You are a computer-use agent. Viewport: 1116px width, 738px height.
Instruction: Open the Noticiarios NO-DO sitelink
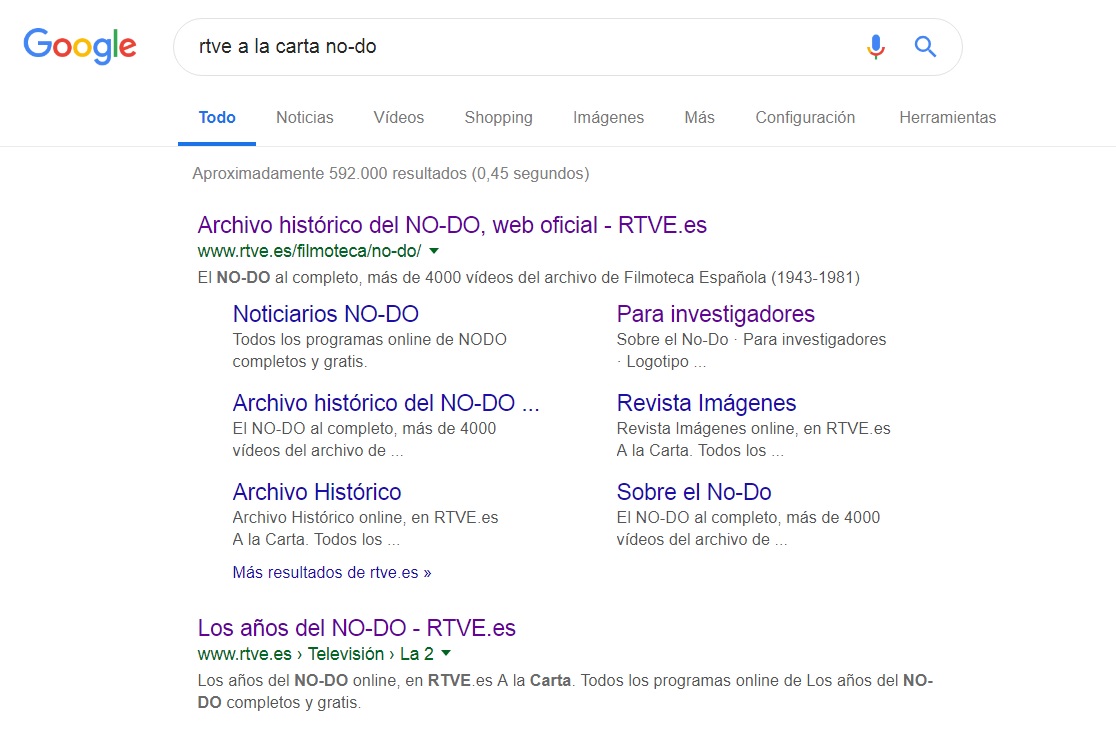coord(325,314)
